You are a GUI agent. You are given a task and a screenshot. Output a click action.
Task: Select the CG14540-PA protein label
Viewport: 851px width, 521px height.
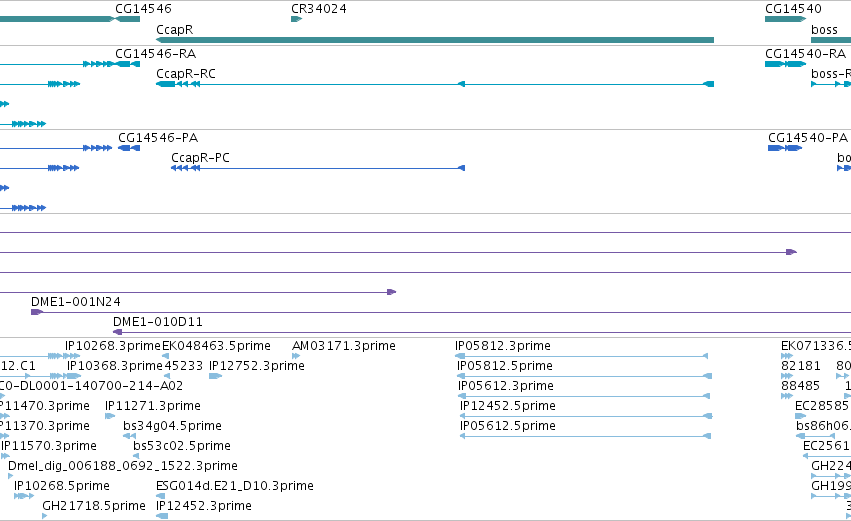click(808, 138)
